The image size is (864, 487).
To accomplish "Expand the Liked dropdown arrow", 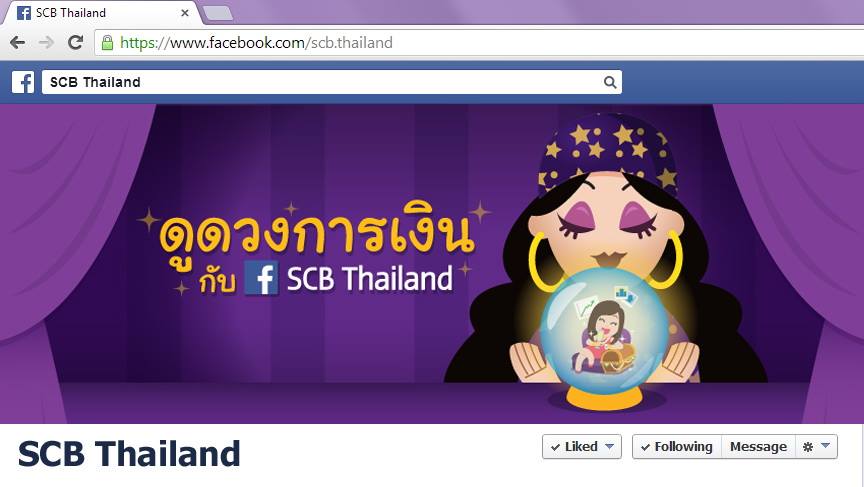I will 609,446.
